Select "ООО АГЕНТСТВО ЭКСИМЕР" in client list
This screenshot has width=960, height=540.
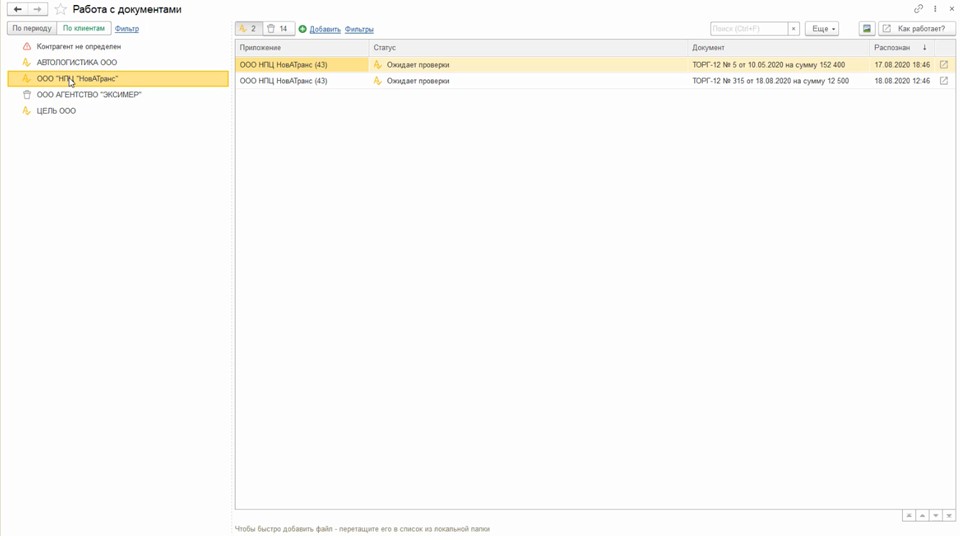point(89,95)
